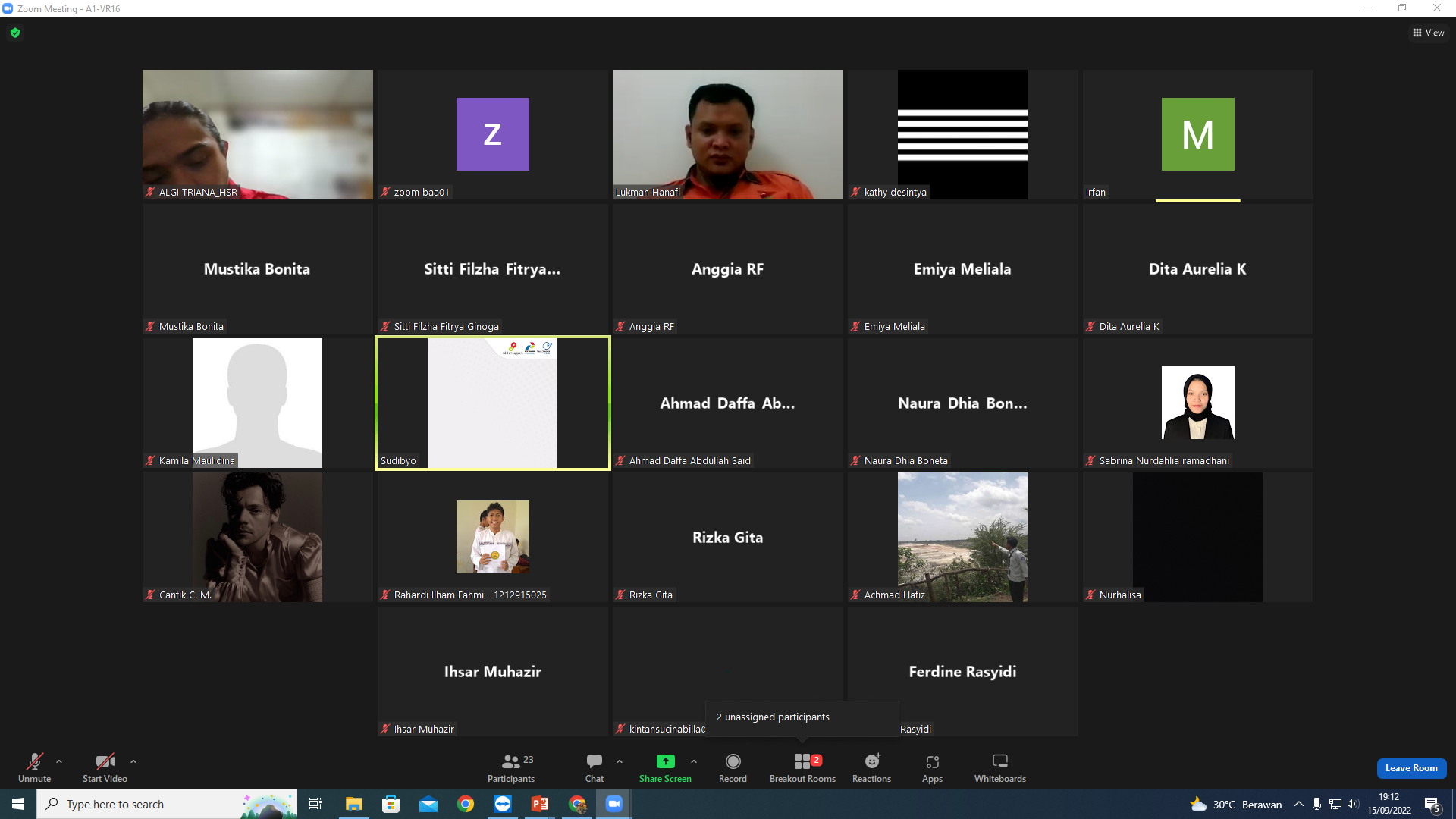Click the large Ahmad Daffa Ab... name

pos(727,403)
